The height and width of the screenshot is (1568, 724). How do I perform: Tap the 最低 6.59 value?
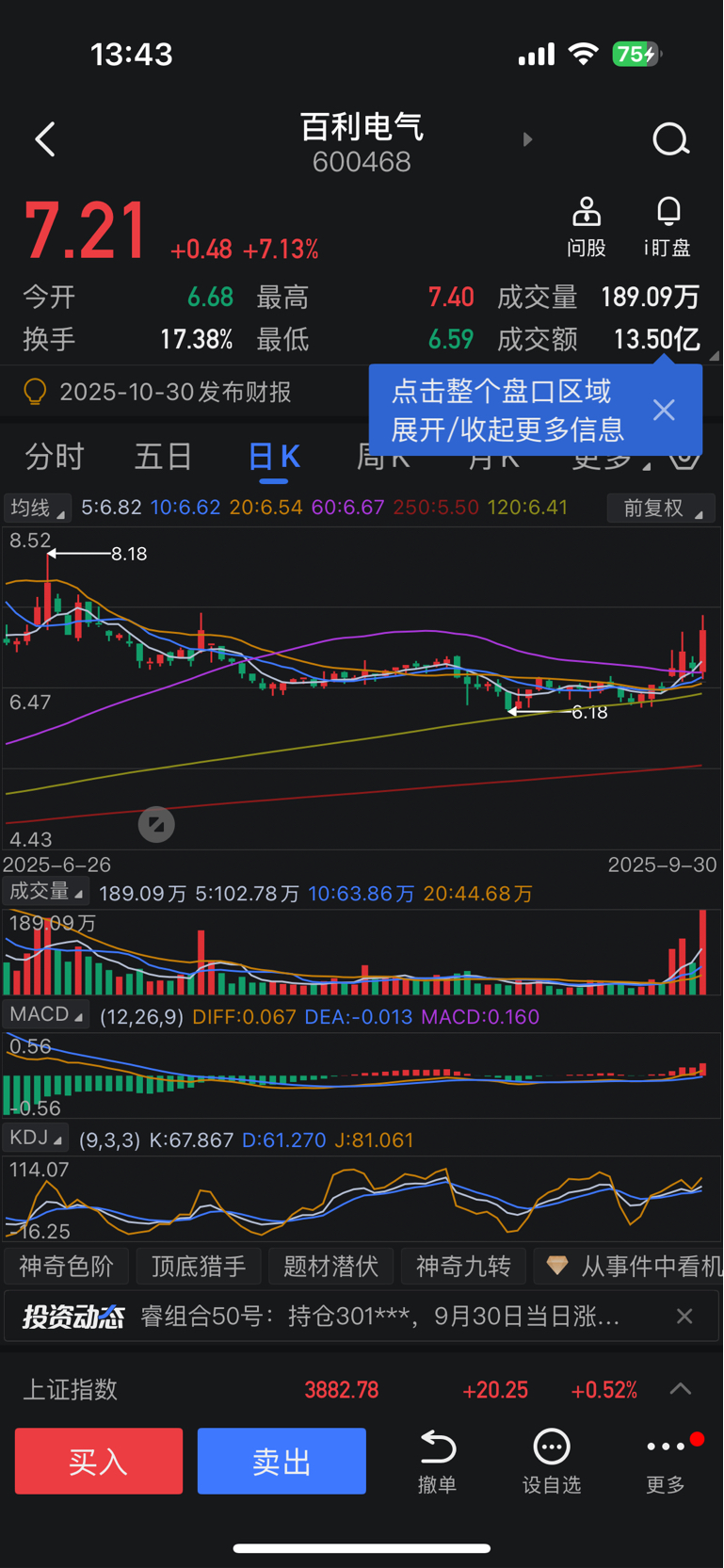click(451, 339)
